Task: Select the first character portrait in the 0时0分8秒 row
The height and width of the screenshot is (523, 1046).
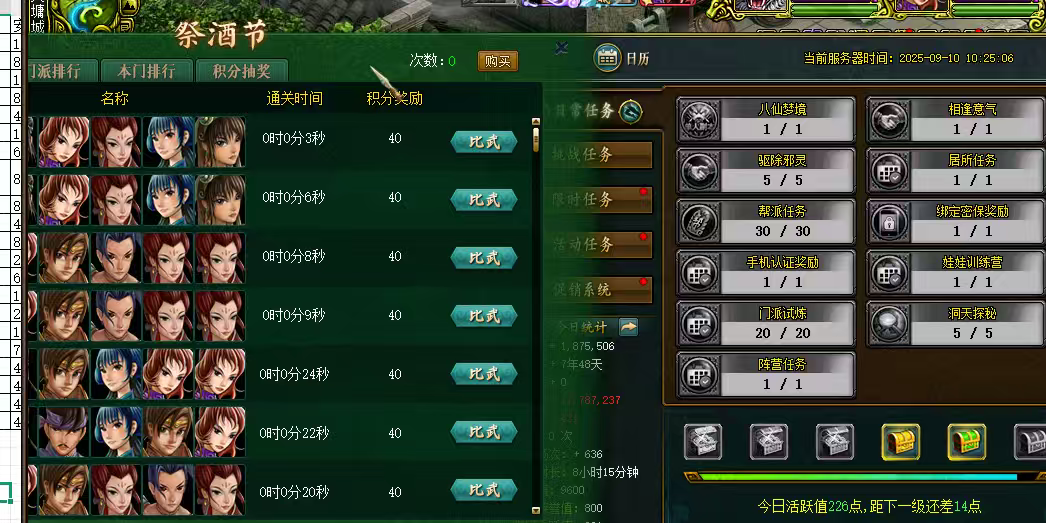Action: pos(63,257)
